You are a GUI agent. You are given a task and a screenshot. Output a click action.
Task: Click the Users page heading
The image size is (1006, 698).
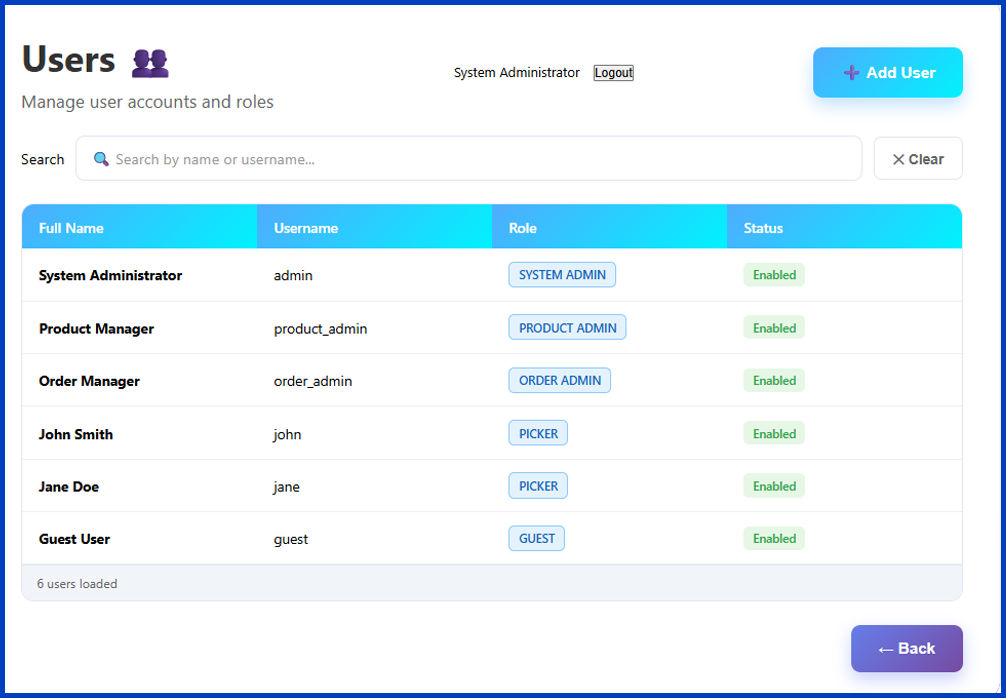click(x=69, y=60)
